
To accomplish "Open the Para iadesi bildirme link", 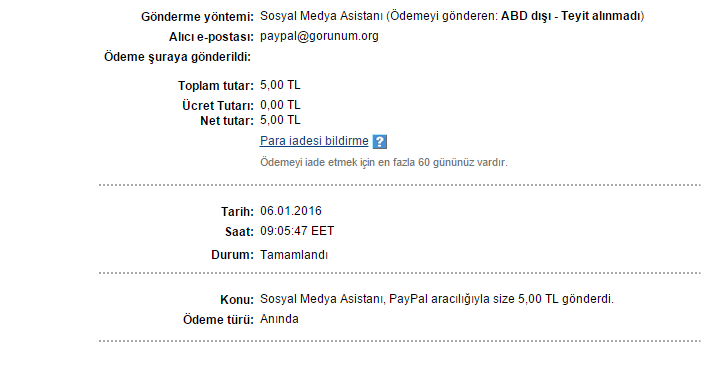I will click(314, 141).
